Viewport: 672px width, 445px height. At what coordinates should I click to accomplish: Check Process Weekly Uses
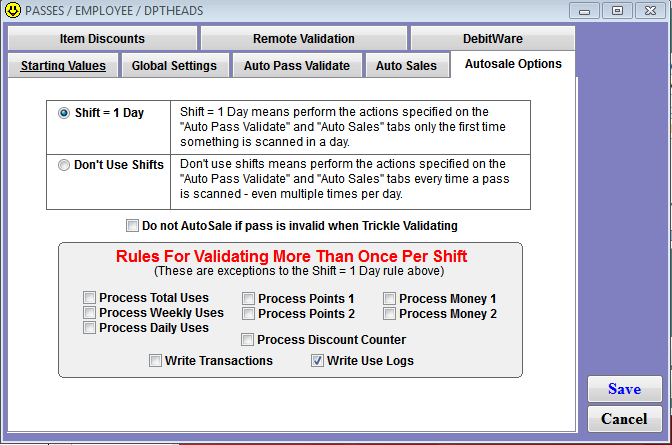pyautogui.click(x=89, y=313)
